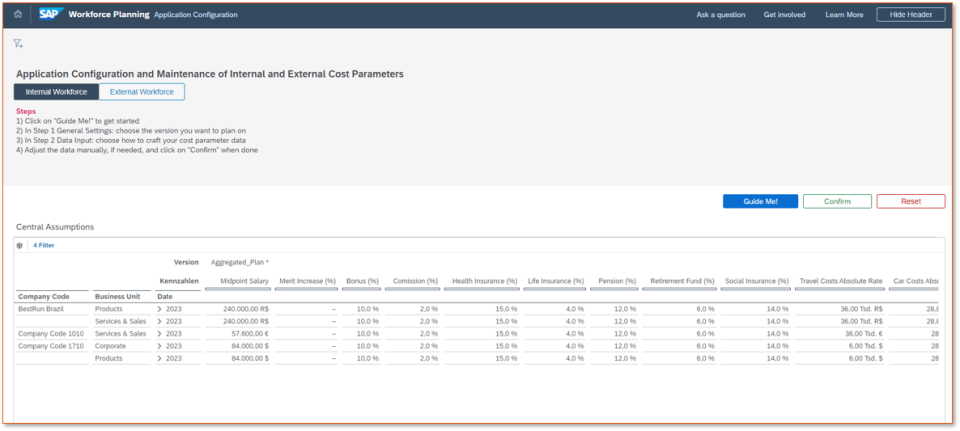Viewport: 960px width, 431px height.
Task: Open the Ask a question link
Action: coord(721,15)
